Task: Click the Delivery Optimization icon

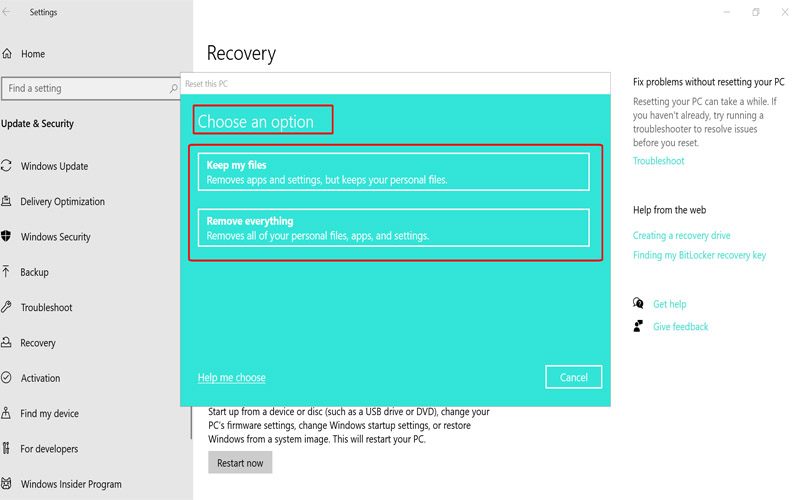Action: pyautogui.click(x=6, y=201)
